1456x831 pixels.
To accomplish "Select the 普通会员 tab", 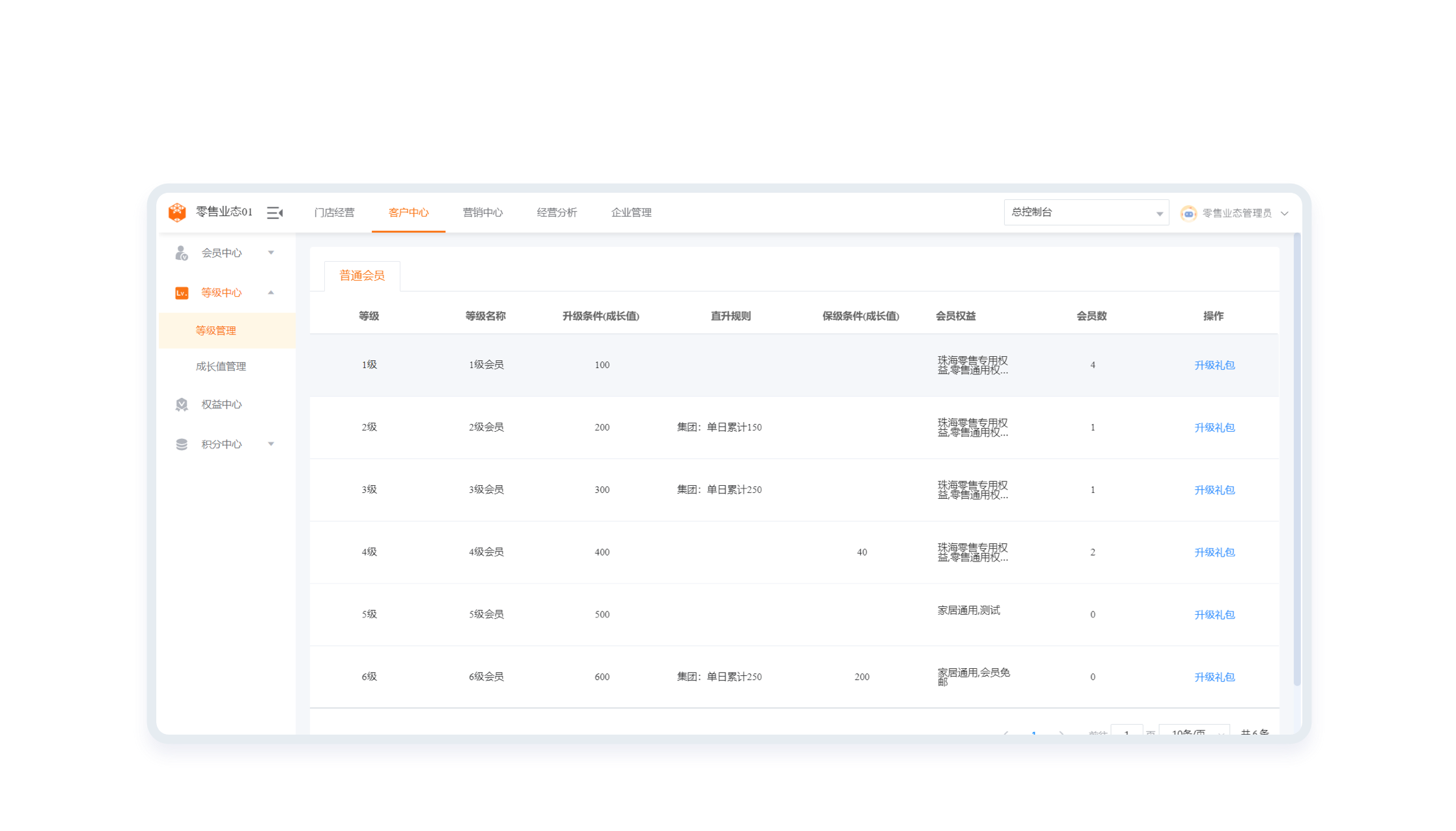I will click(x=362, y=275).
